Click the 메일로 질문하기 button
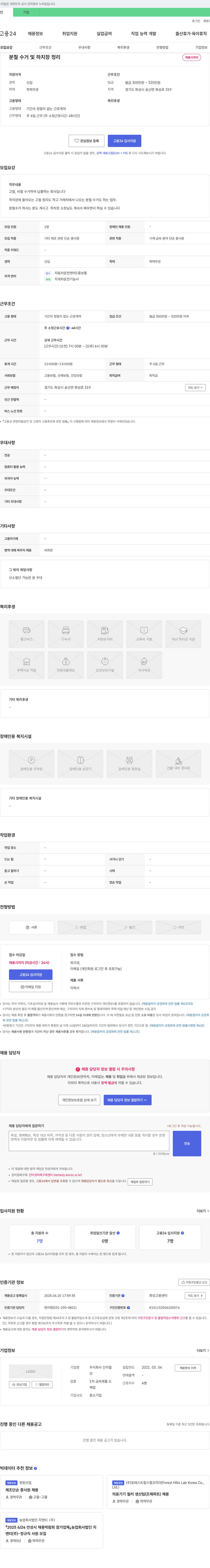 (140, 1181)
